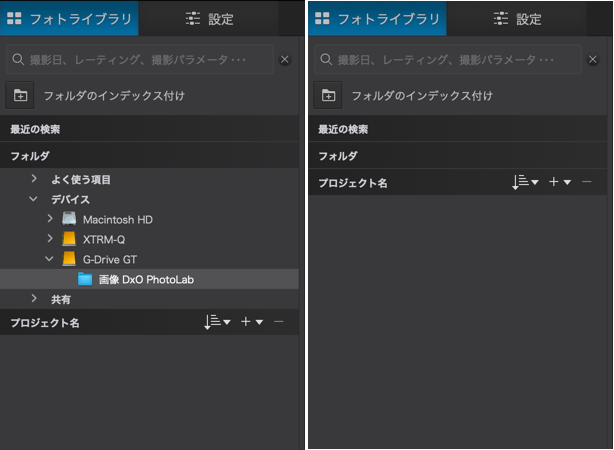614x450 pixels.
Task: Expand XTRM-Q chevron
Action: click(x=50, y=238)
